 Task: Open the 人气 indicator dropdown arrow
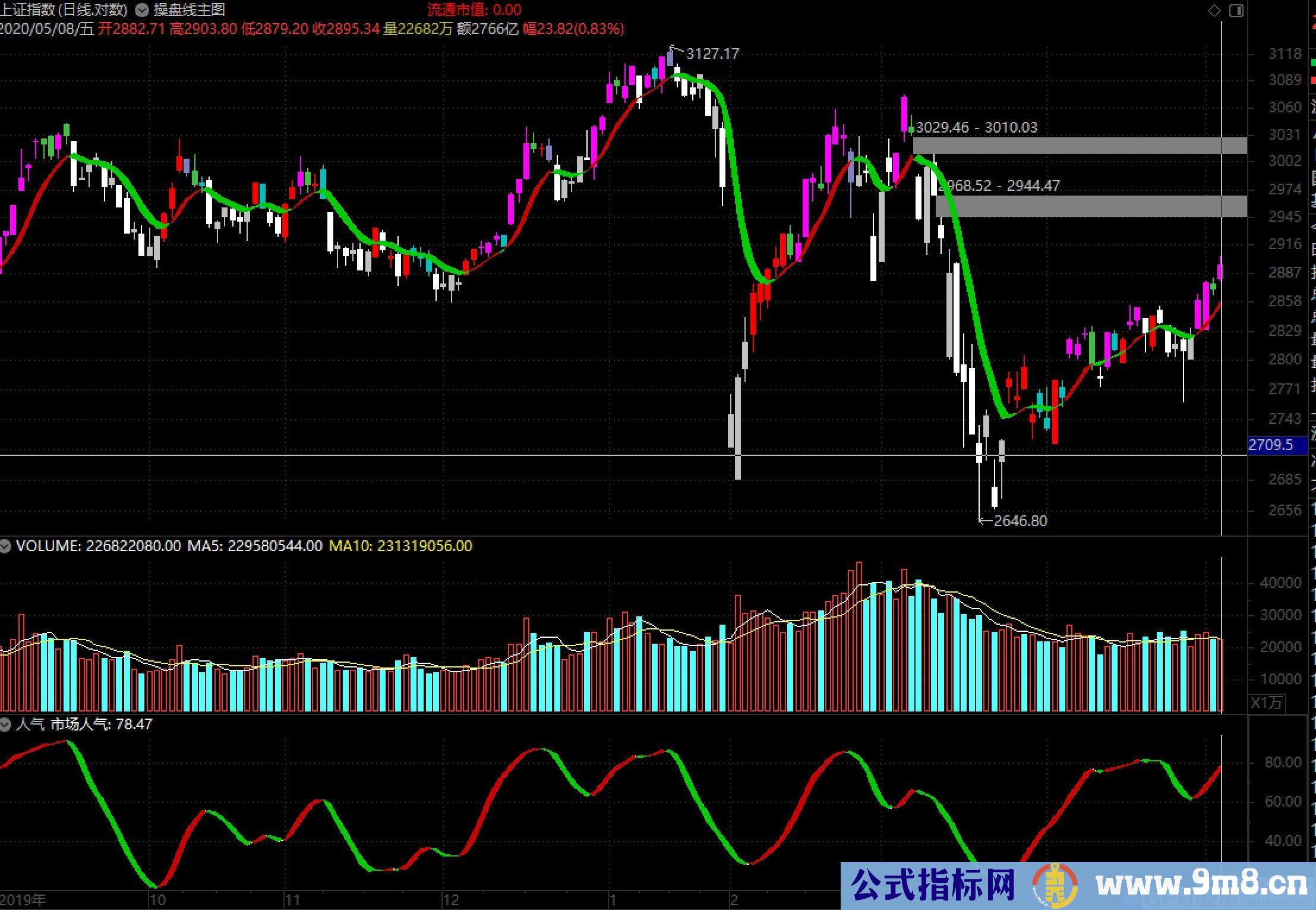pos(5,724)
